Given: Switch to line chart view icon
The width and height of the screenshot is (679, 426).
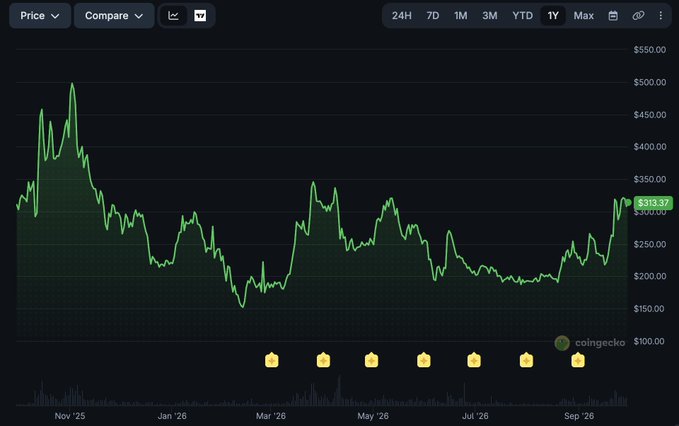Looking at the screenshot, I should click(x=174, y=16).
